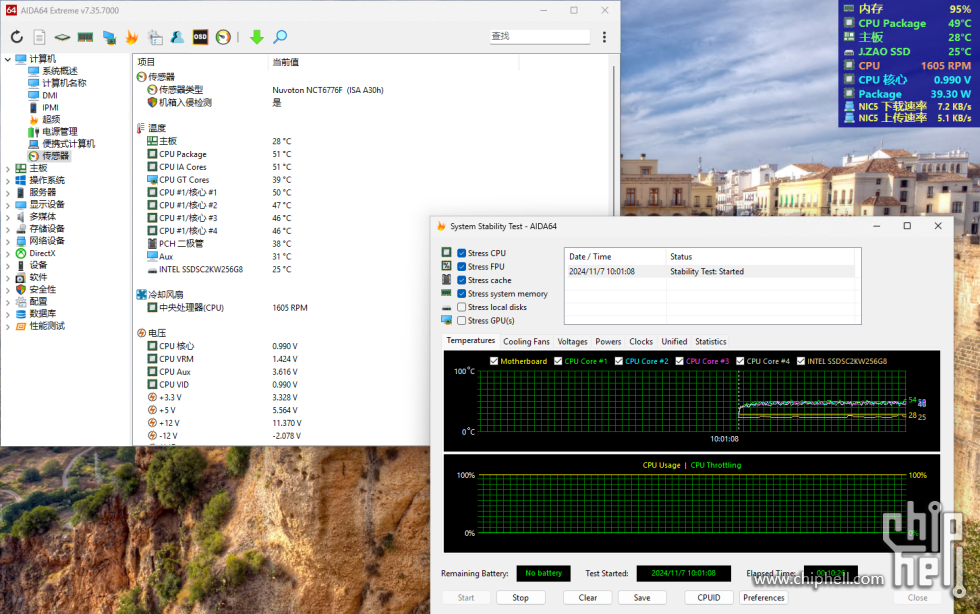This screenshot has height=614, width=980.
Task: Open the DMI tree node
Action: 50,96
